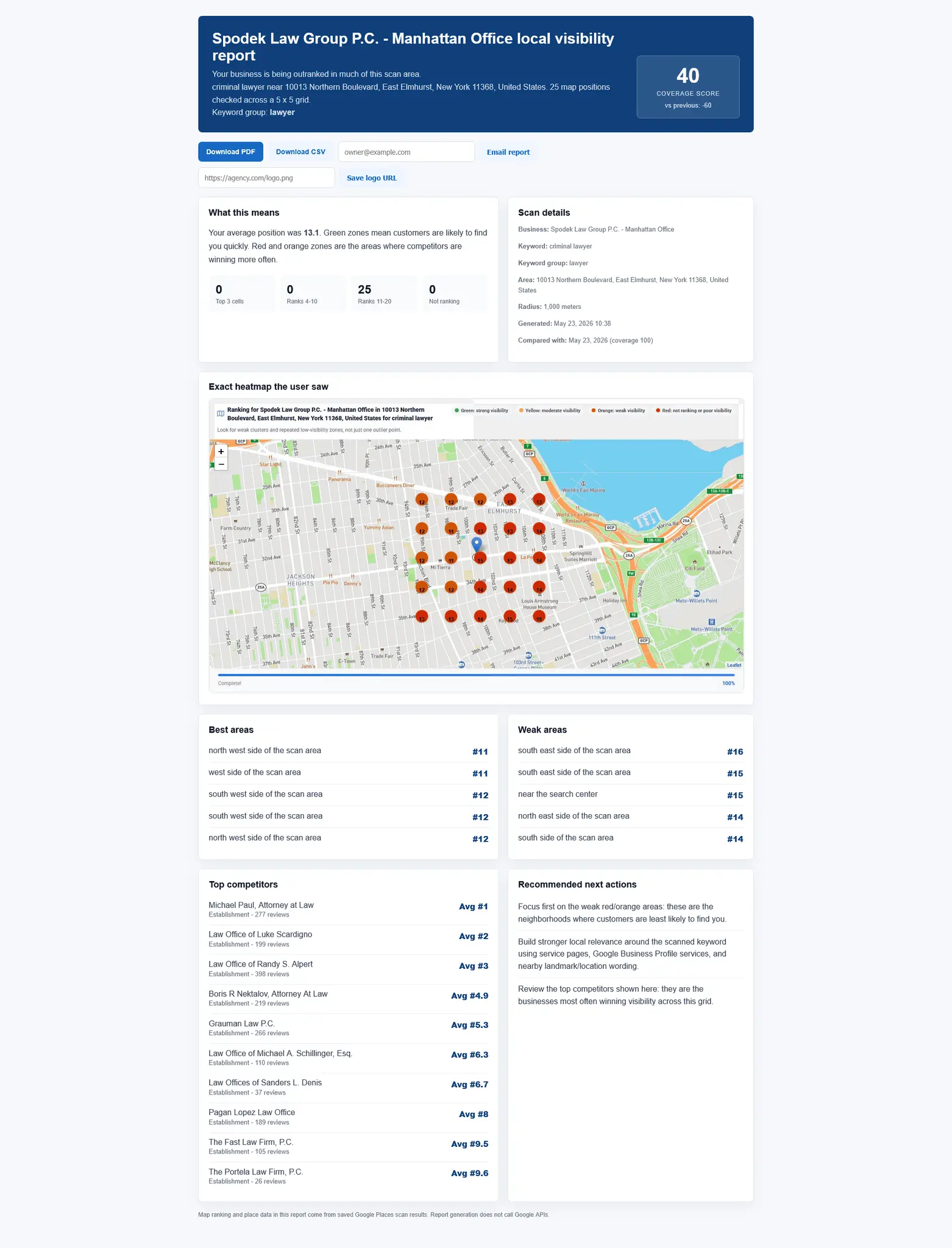Click the yellow moderate visibility legend dot

tap(521, 411)
